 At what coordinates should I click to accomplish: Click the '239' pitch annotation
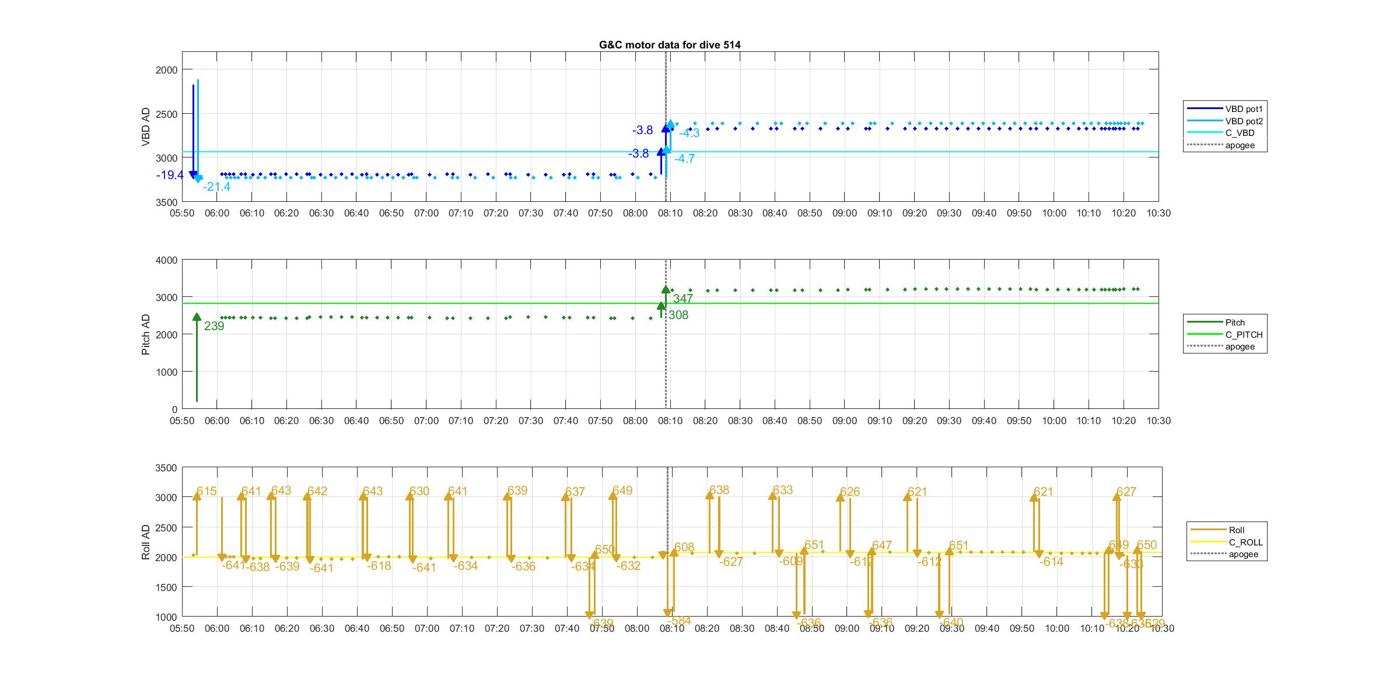pyautogui.click(x=214, y=326)
